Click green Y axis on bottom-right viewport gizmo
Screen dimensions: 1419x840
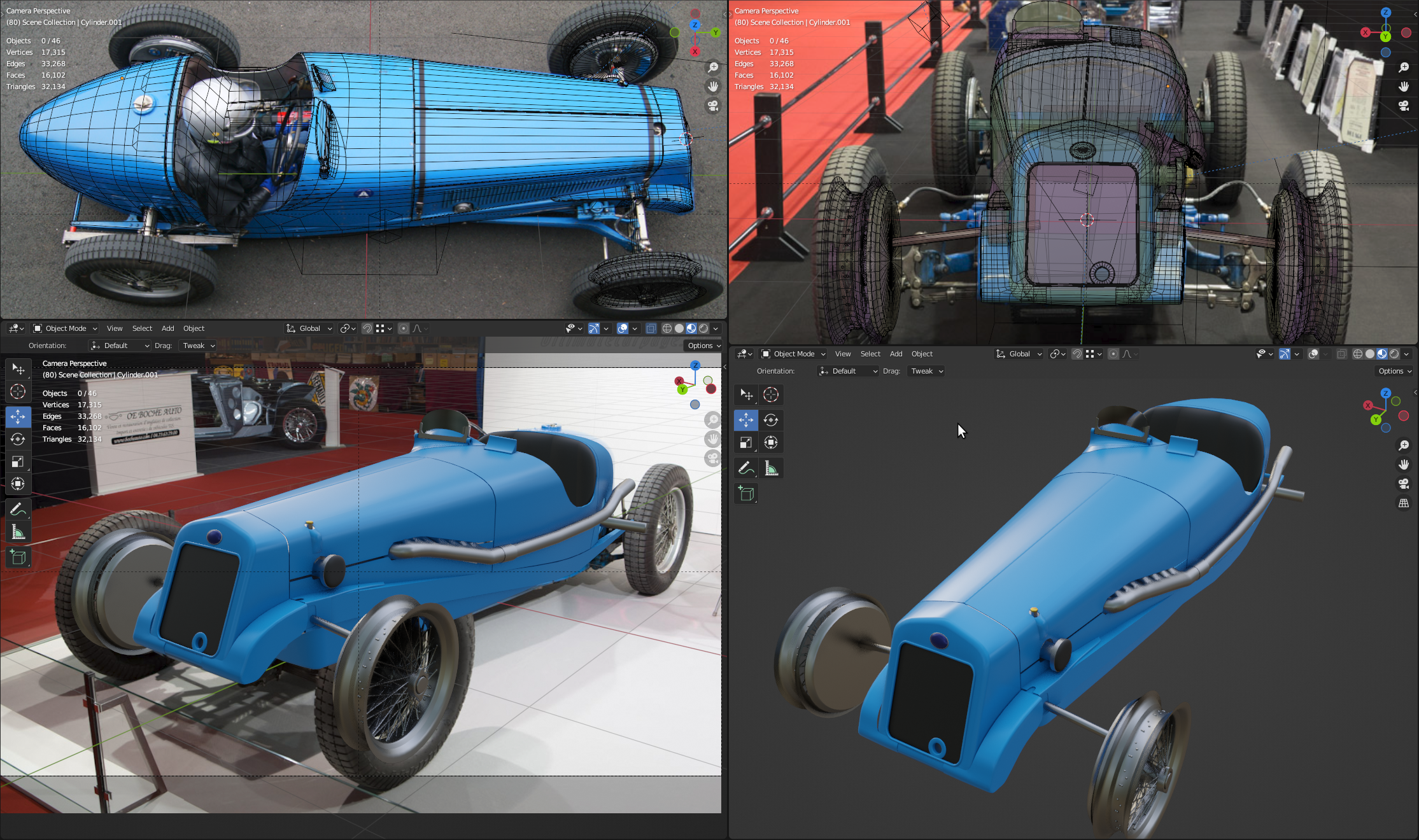[1376, 419]
